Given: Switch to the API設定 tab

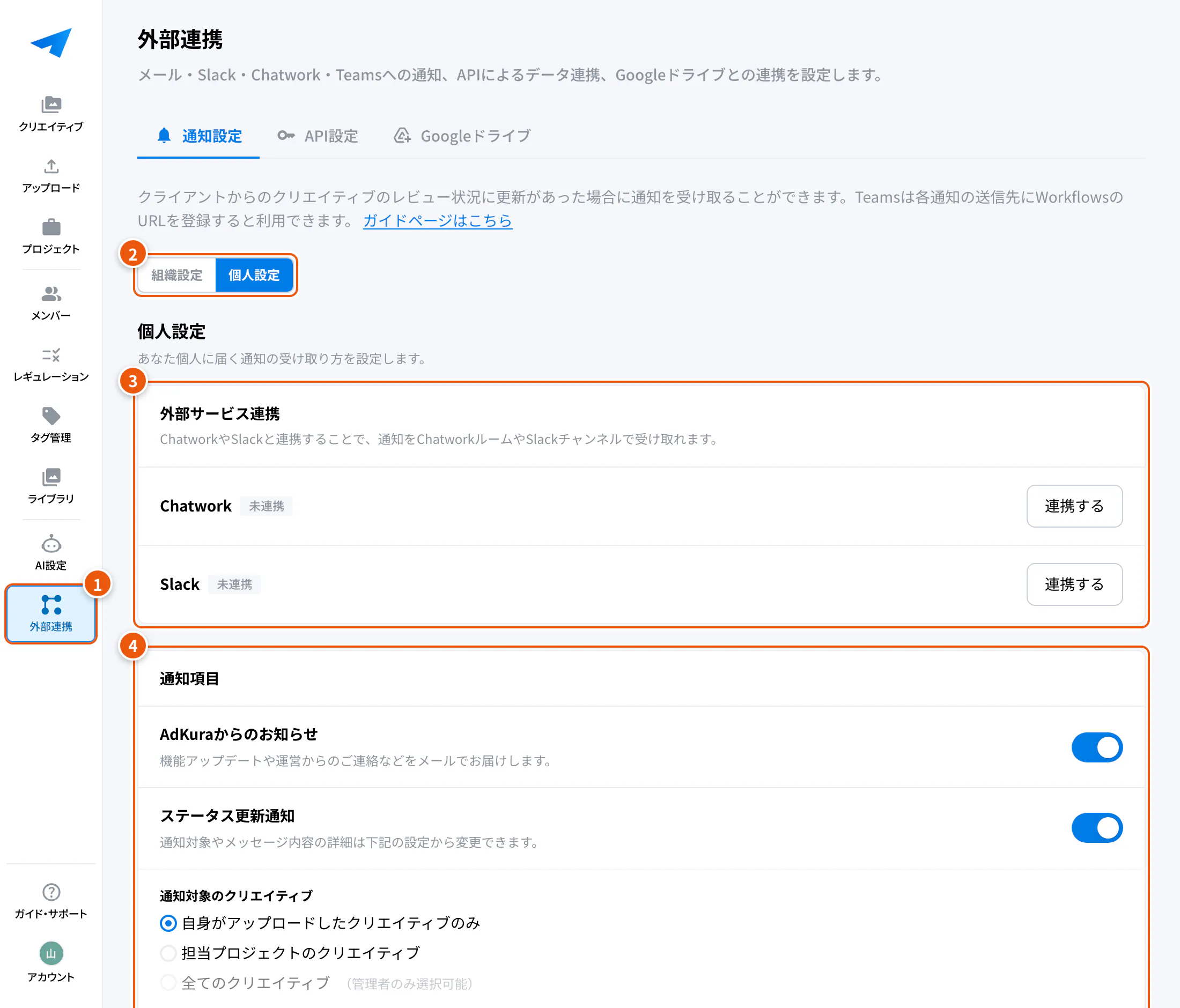Looking at the screenshot, I should tap(318, 136).
